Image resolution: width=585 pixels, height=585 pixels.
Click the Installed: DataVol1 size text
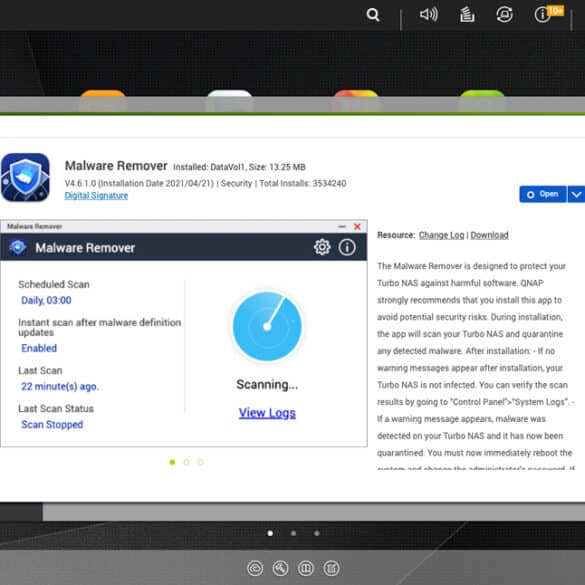pyautogui.click(x=239, y=167)
